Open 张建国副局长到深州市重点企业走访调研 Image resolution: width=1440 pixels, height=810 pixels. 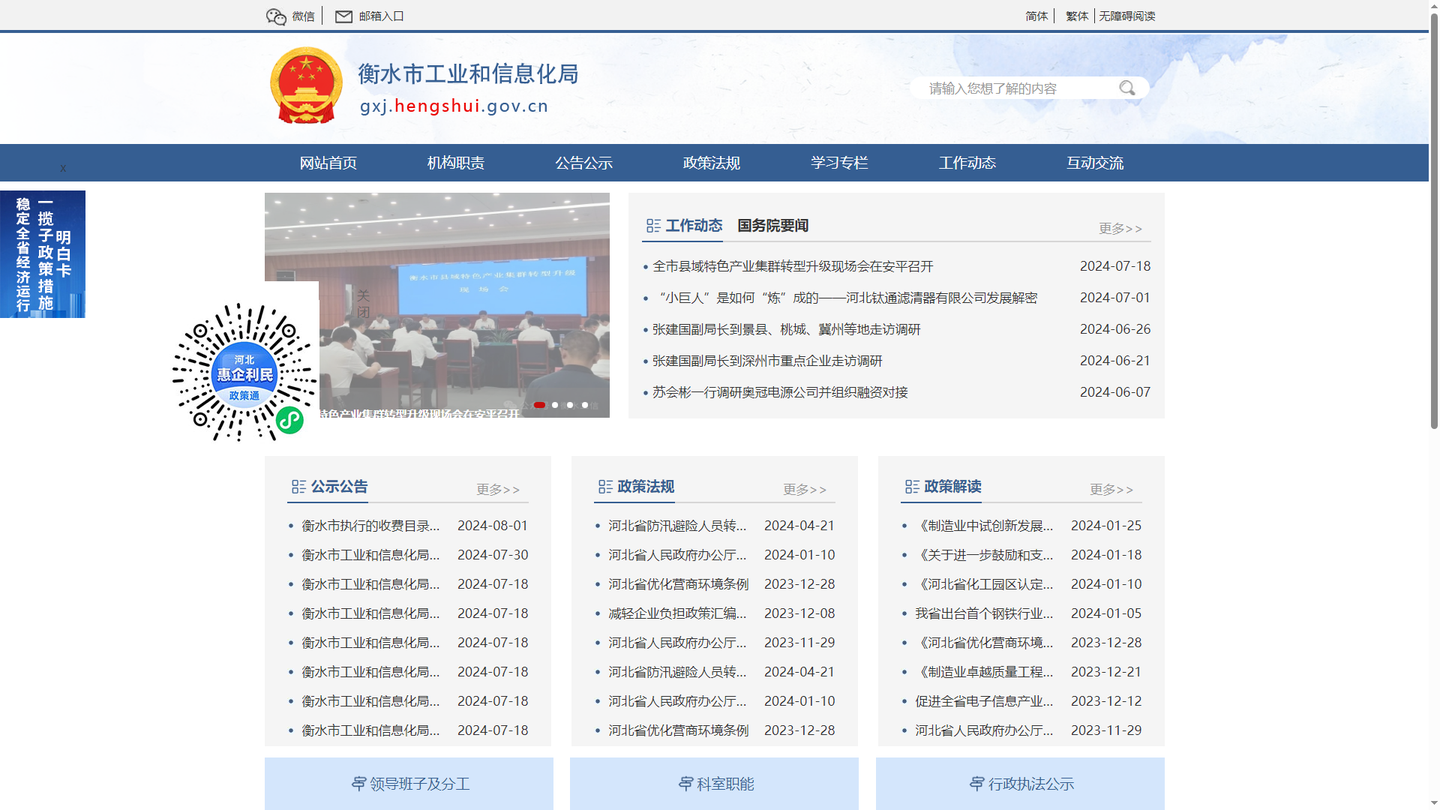pyautogui.click(x=768, y=361)
